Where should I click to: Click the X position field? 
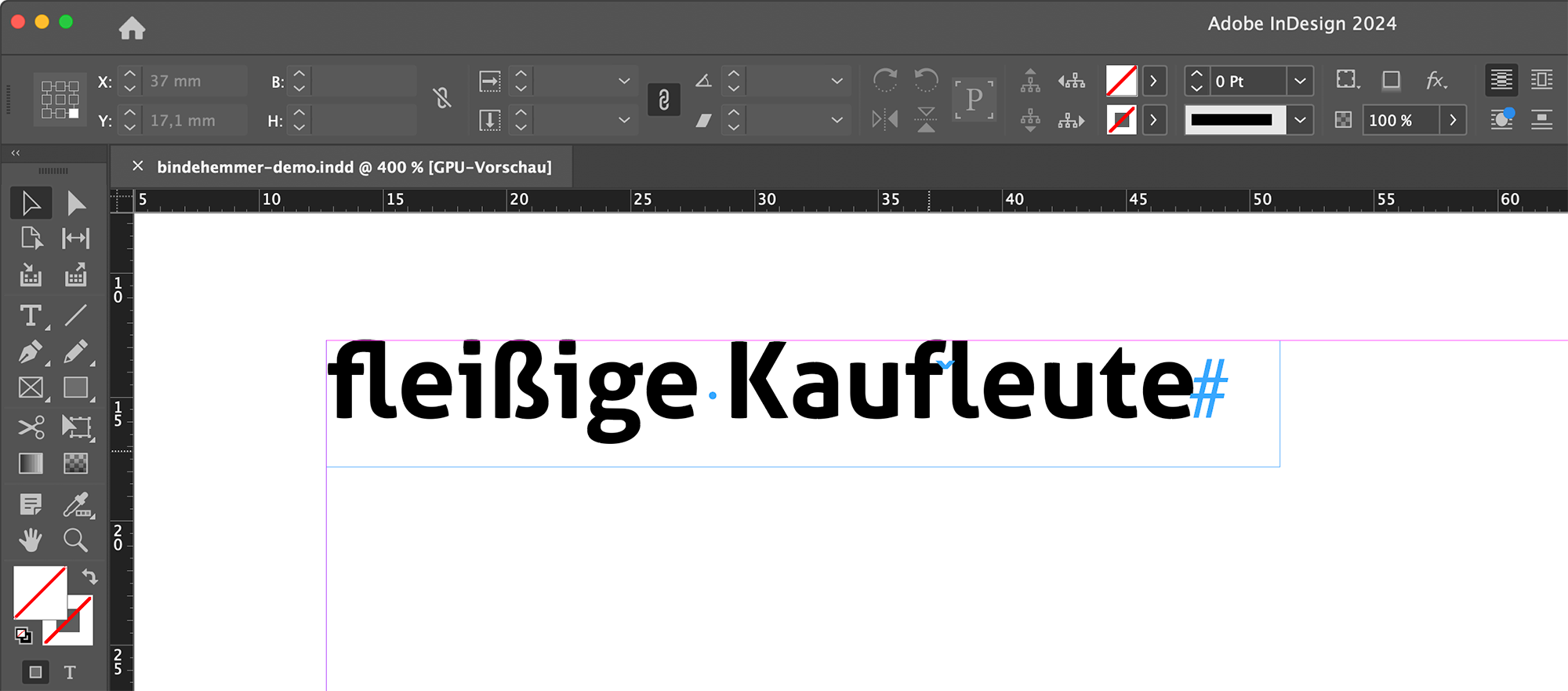pyautogui.click(x=195, y=81)
